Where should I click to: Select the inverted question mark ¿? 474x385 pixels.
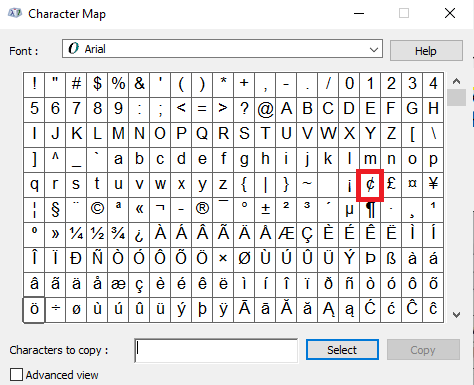click(x=139, y=235)
